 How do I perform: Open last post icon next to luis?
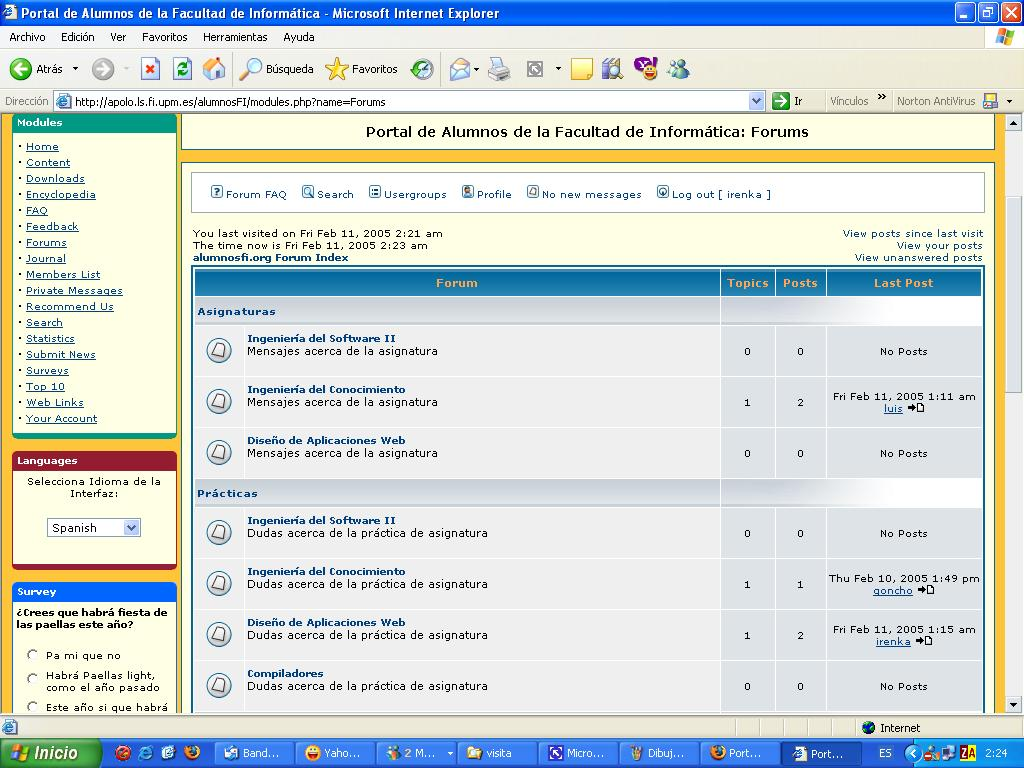pyautogui.click(x=916, y=408)
